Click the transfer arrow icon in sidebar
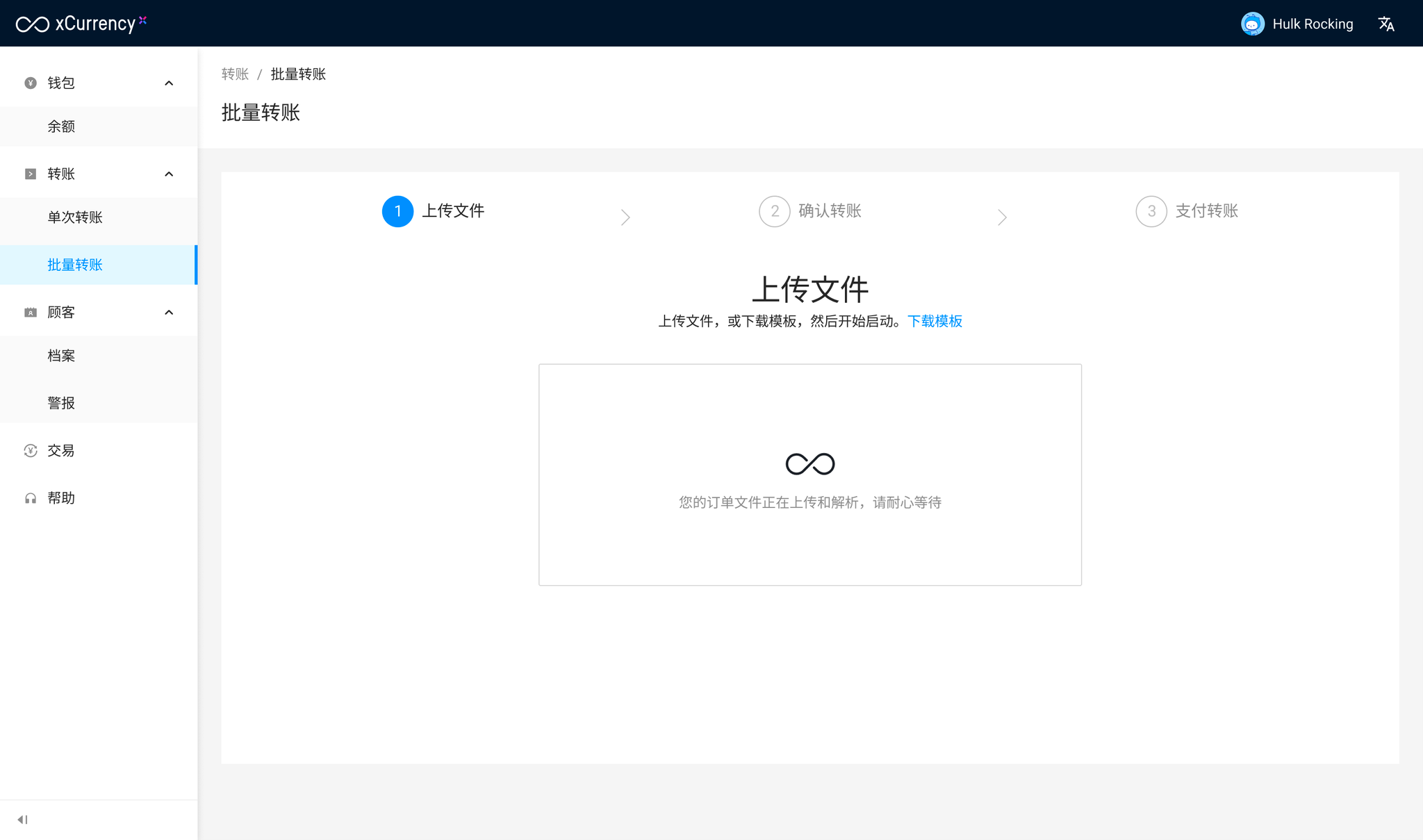Screen dimensions: 1423x840 click(31, 174)
